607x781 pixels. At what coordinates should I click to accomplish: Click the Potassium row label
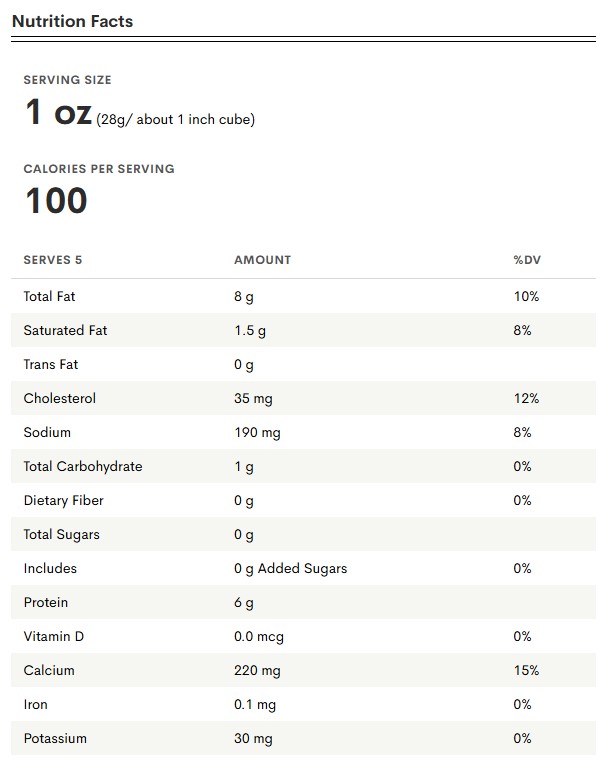click(55, 739)
